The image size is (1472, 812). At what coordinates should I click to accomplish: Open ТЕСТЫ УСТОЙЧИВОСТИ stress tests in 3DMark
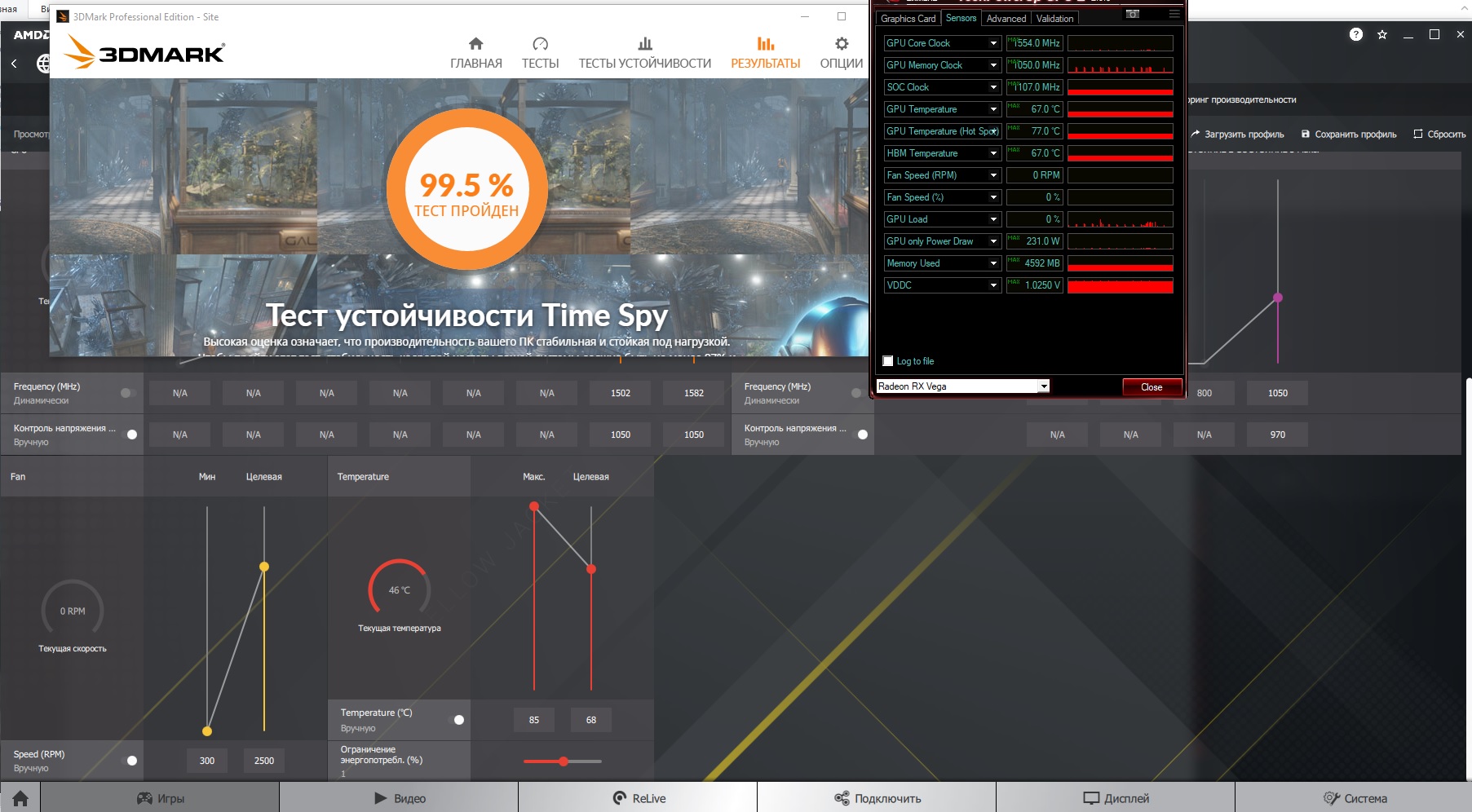(645, 53)
